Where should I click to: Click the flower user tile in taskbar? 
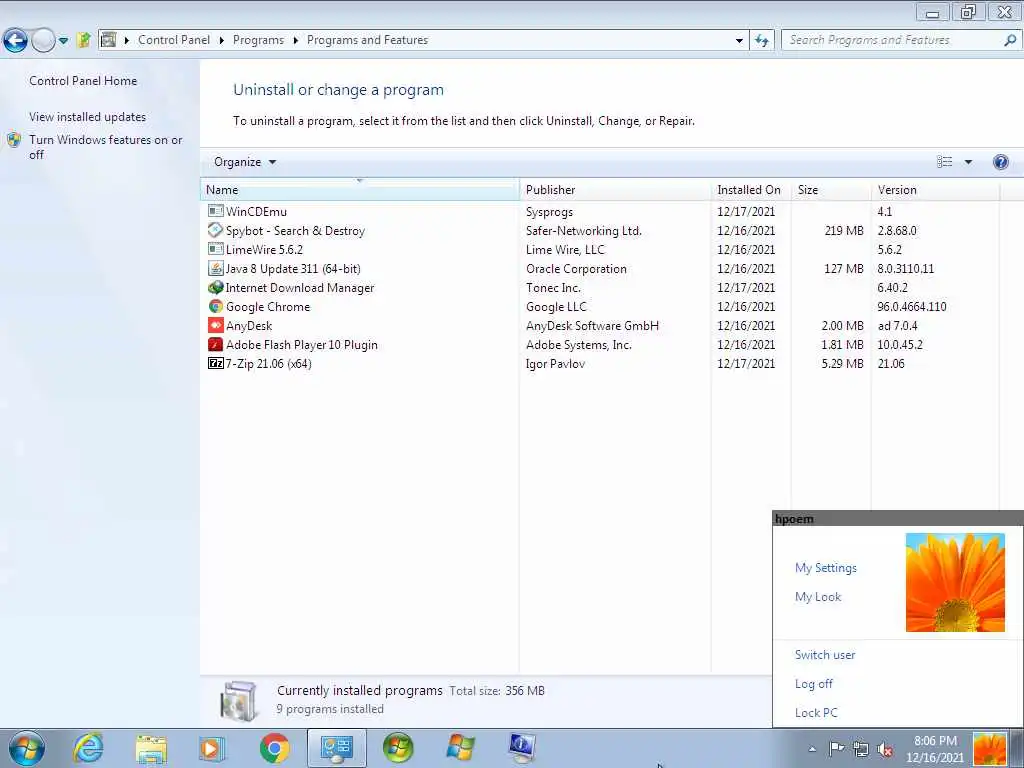[x=989, y=749]
